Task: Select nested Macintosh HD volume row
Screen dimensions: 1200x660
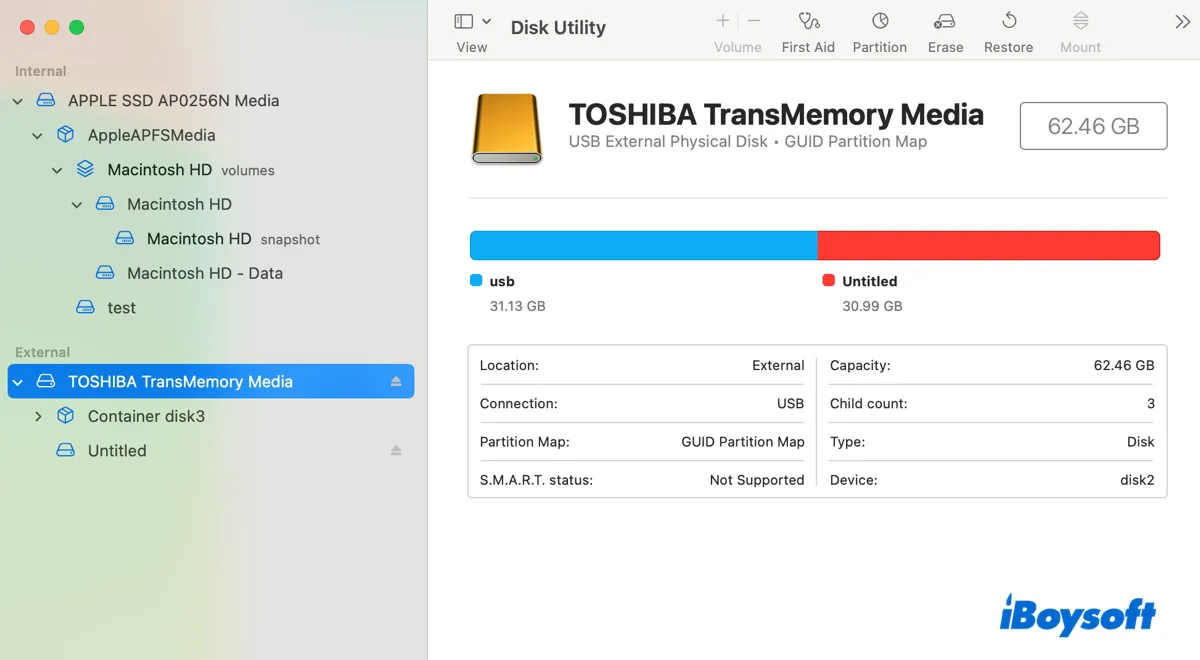Action: coord(179,204)
